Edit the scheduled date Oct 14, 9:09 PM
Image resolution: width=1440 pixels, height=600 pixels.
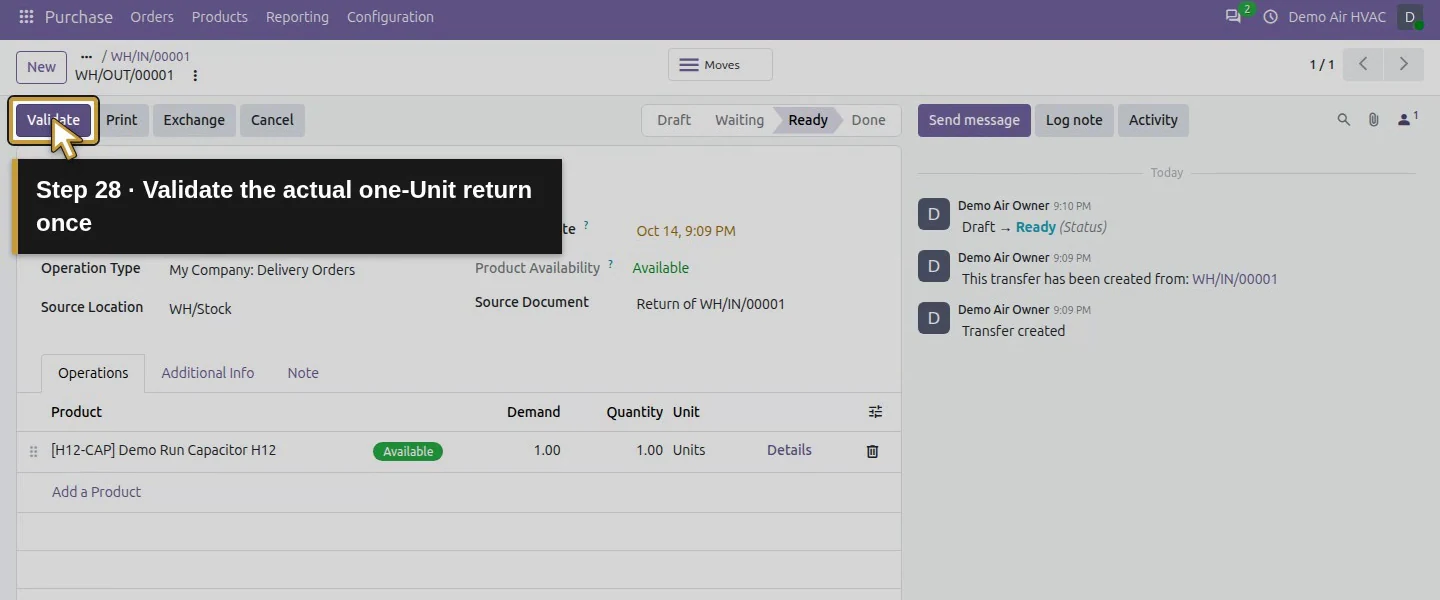(686, 231)
